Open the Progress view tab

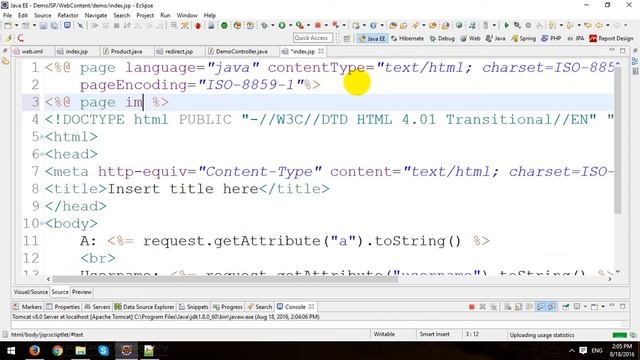[228, 307]
